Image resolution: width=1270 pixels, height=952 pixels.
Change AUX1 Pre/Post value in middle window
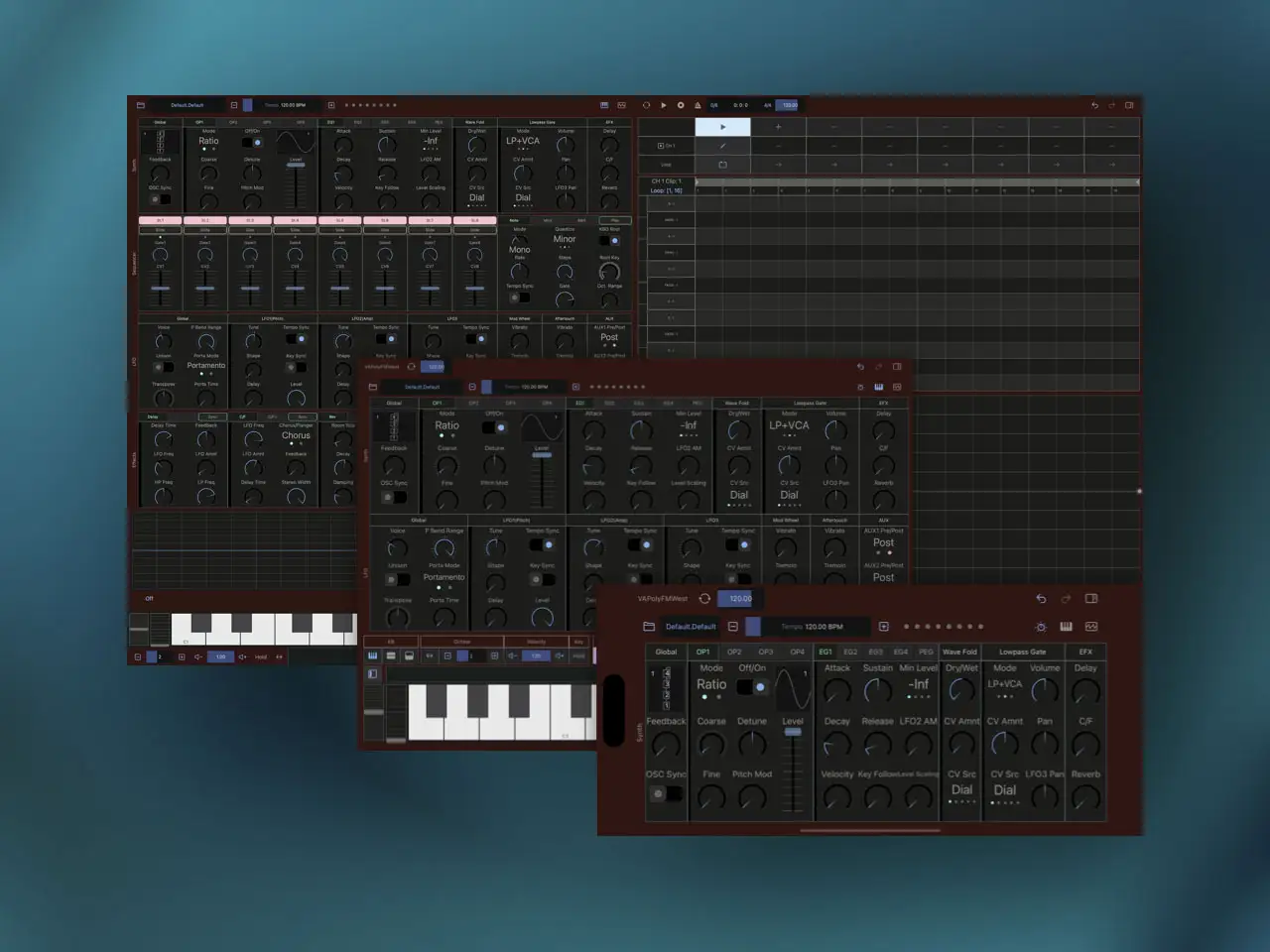coord(883,542)
